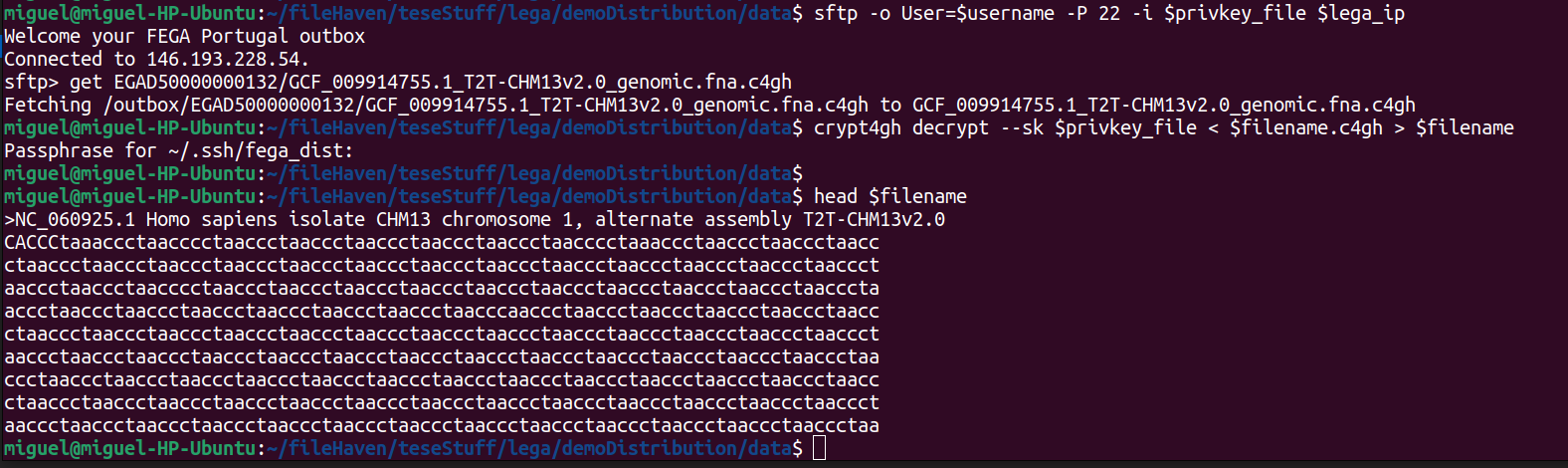Click "$filename.c4gh" in the decrypt command
Viewport: 1568px width, 468px height.
(1305, 128)
